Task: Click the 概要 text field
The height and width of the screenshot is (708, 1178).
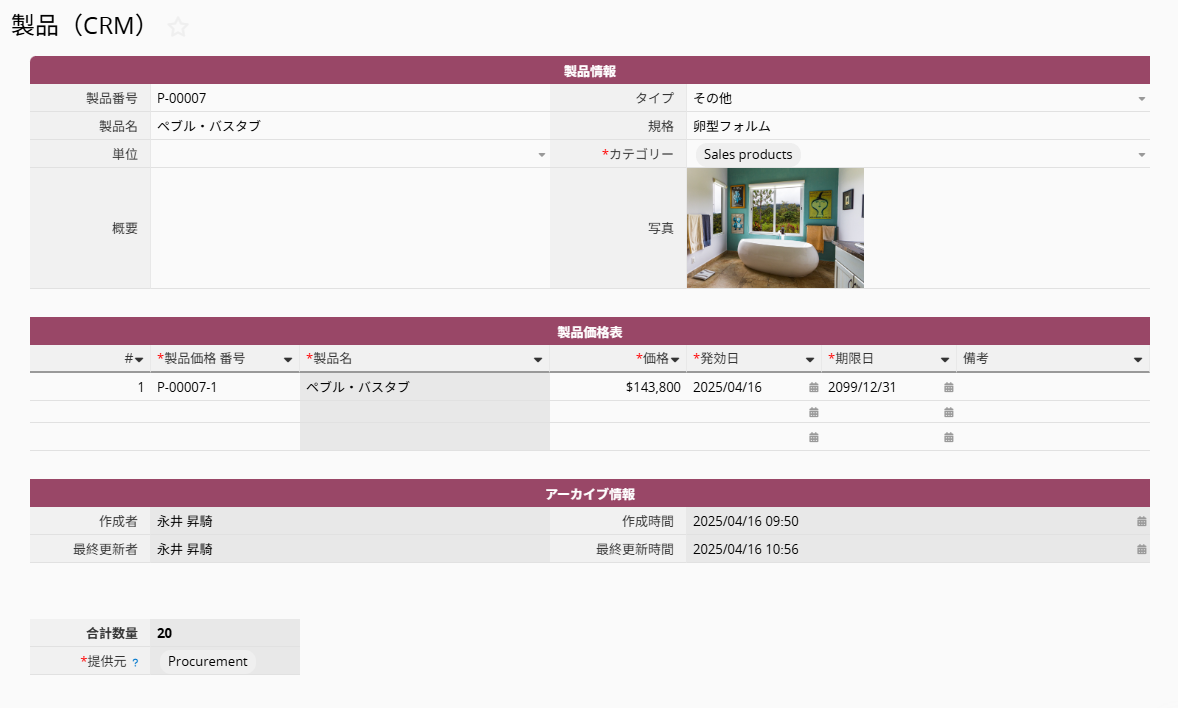Action: [350, 228]
